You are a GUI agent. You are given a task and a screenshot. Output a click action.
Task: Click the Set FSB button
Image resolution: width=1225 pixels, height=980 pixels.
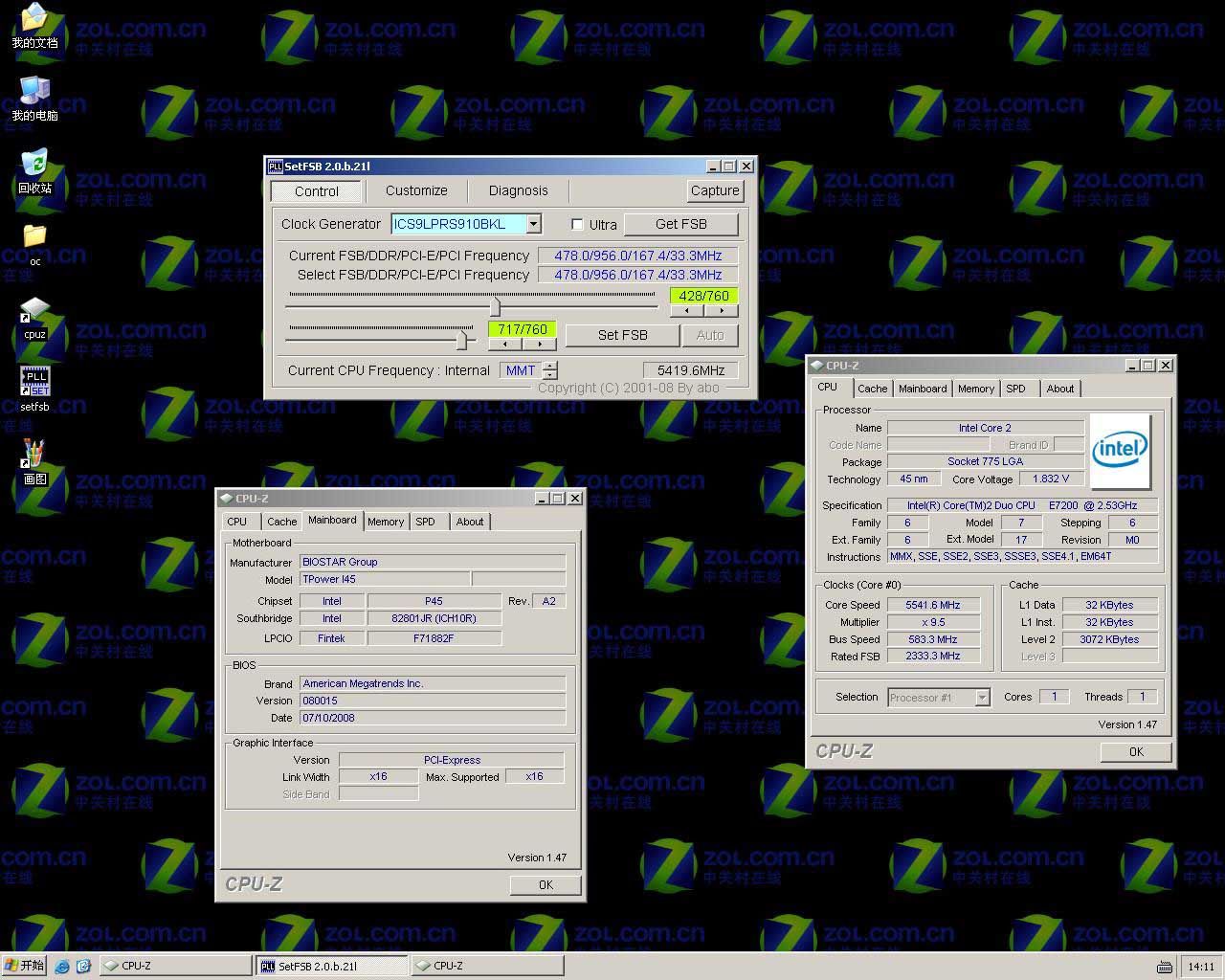623,335
